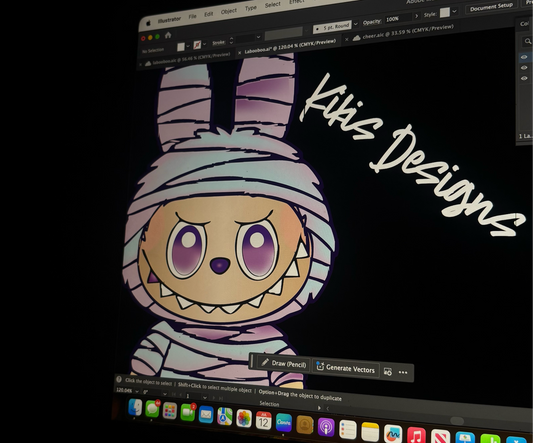Click the stroke color swatch with red slash
533x443 pixels.
coord(197,45)
